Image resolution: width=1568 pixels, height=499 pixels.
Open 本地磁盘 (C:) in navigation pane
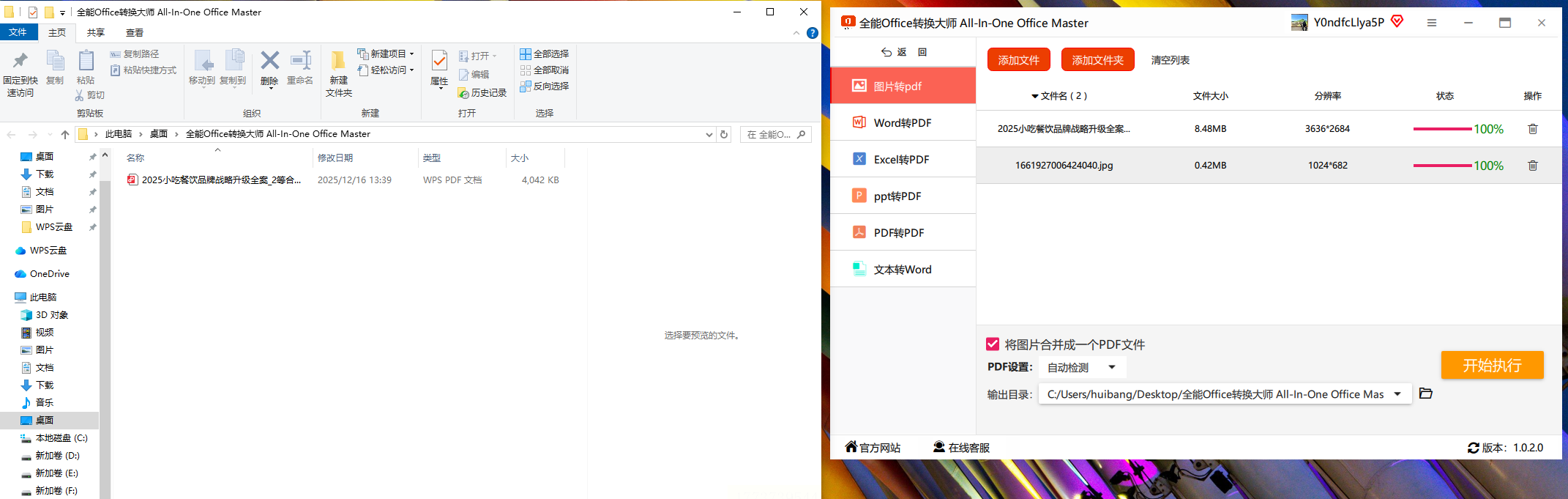click(x=61, y=437)
